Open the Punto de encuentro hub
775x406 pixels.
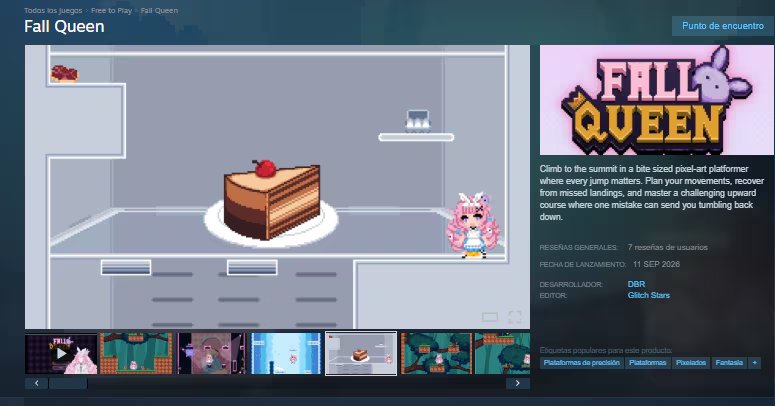coord(723,26)
